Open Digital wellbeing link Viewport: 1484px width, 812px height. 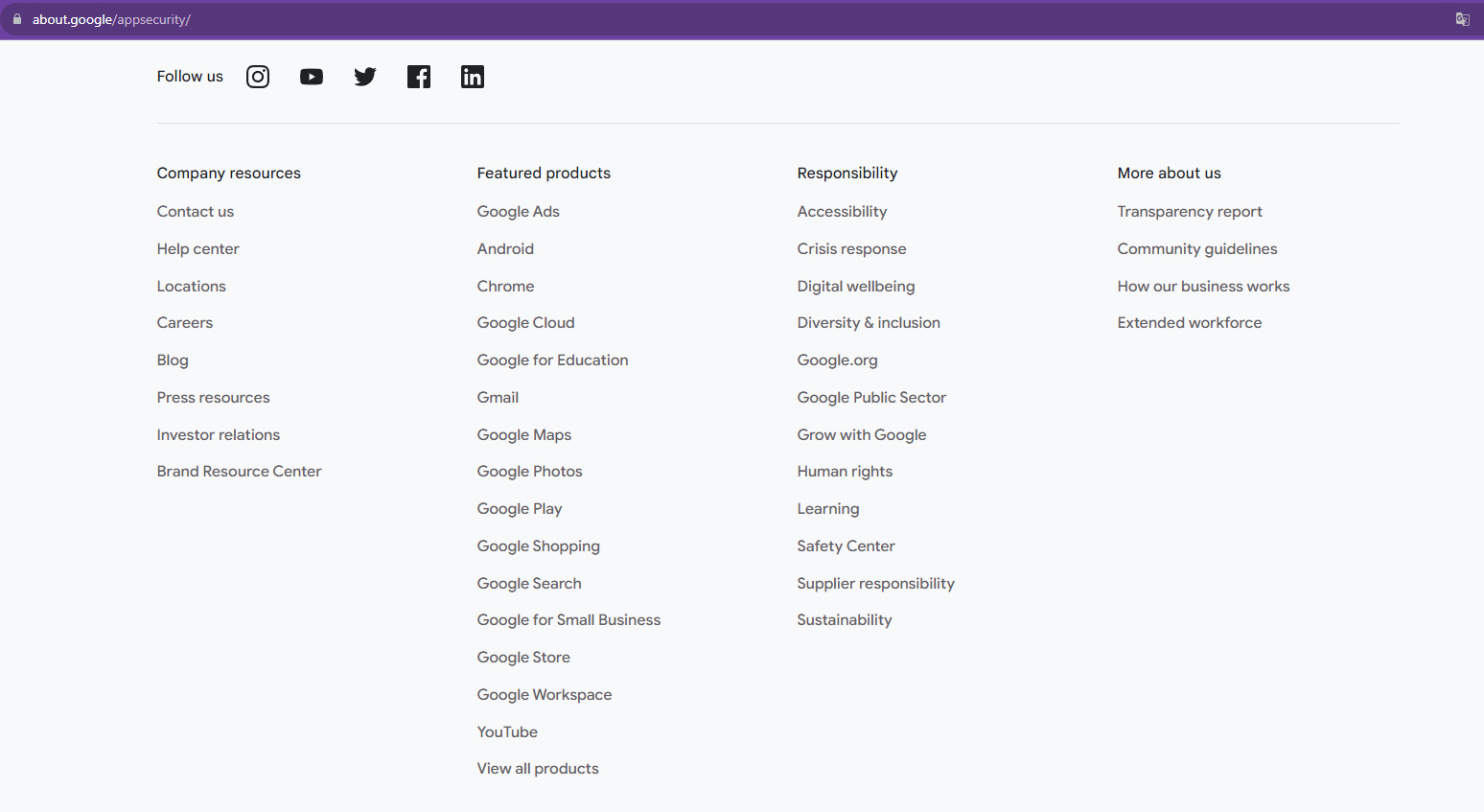[856, 287]
